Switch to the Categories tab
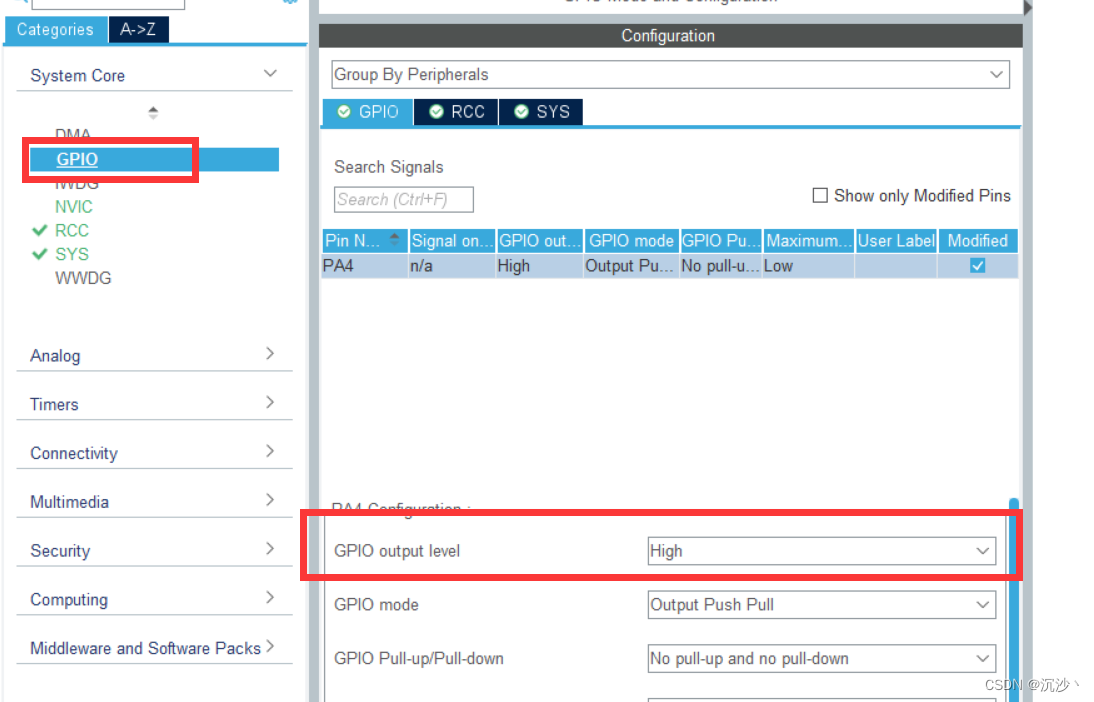This screenshot has height=702, width=1094. [55, 29]
